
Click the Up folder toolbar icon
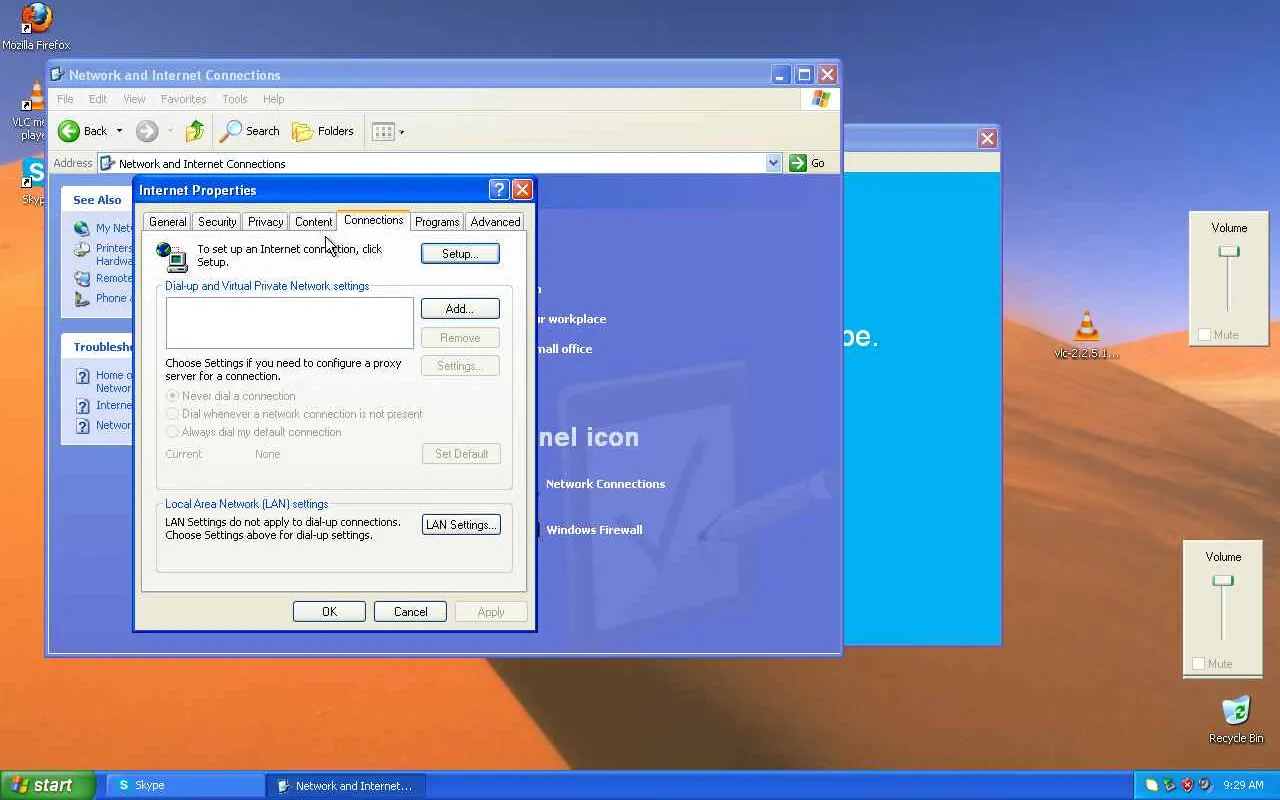pyautogui.click(x=195, y=131)
